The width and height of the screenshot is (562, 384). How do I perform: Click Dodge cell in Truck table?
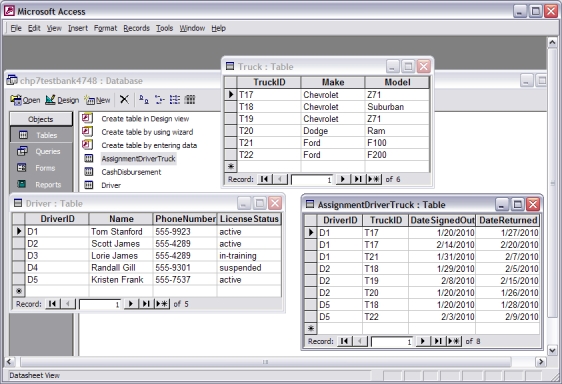333,131
